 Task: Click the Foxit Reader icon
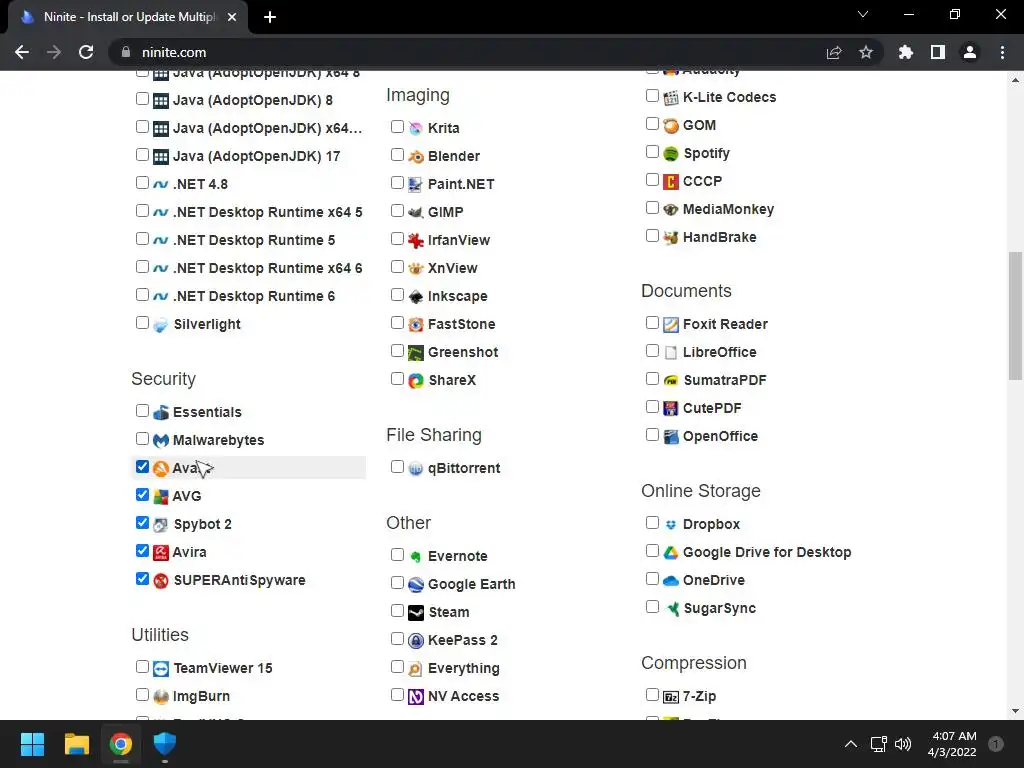671,325
